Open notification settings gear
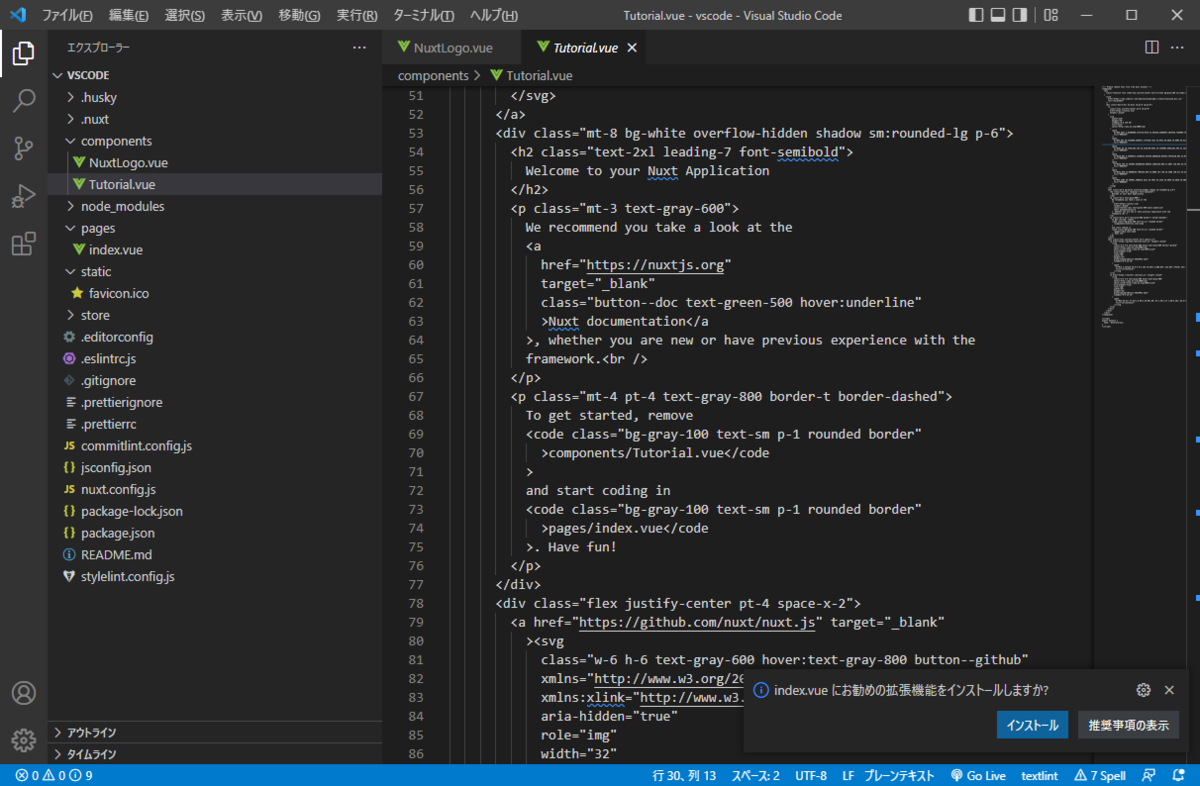Screen dimensions: 1200x786 tap(1144, 690)
